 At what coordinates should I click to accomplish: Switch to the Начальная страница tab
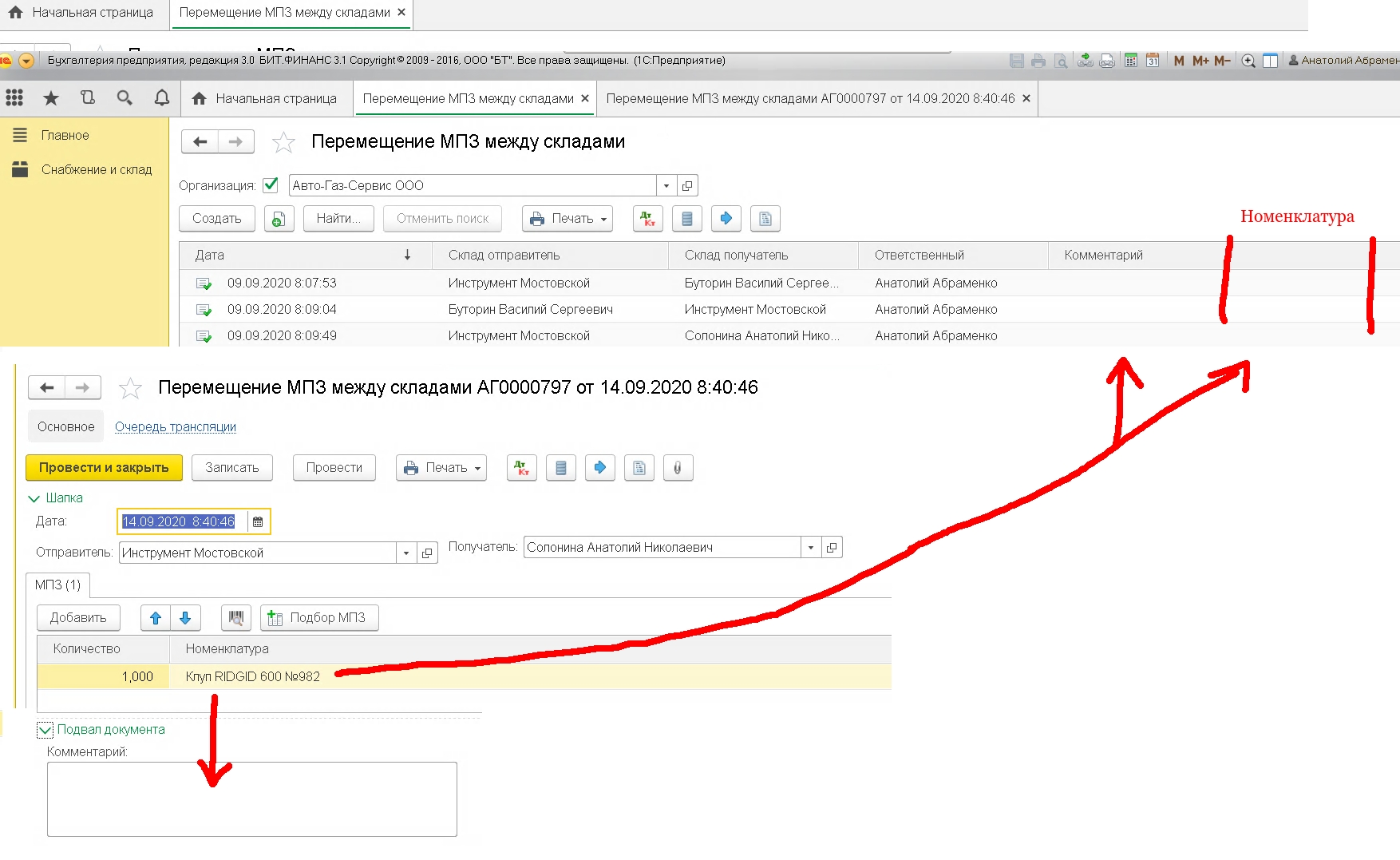[x=265, y=99]
